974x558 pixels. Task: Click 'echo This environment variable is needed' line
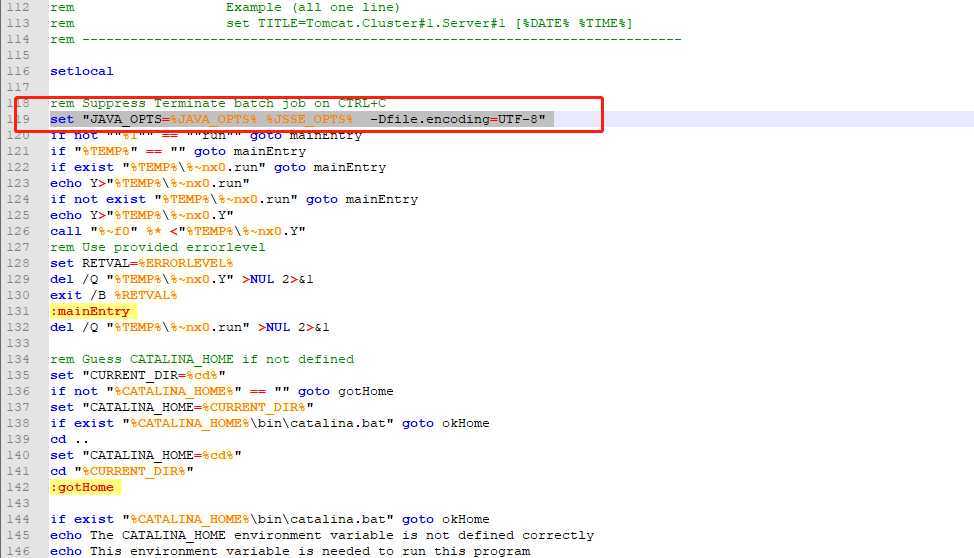point(290,551)
